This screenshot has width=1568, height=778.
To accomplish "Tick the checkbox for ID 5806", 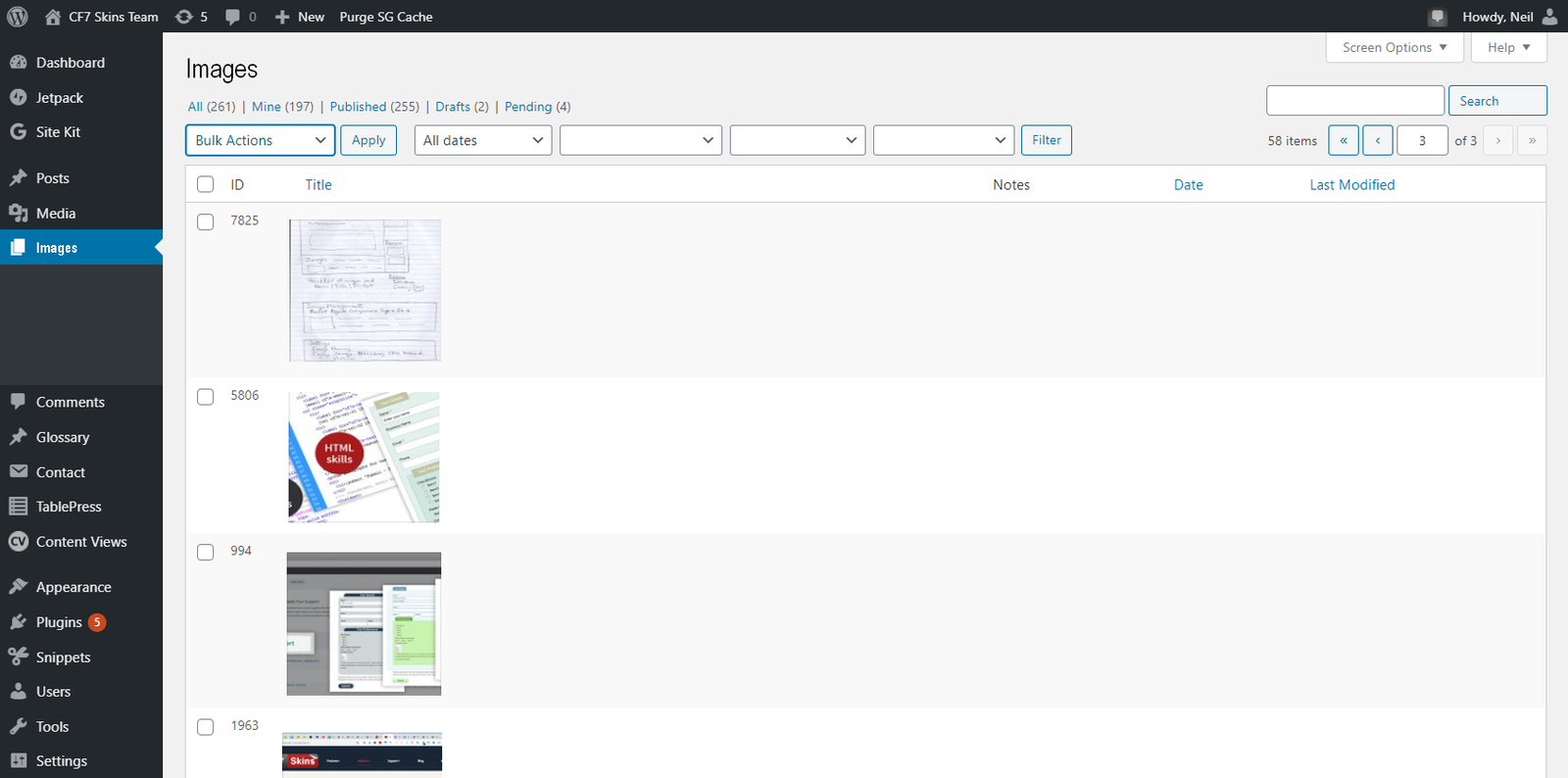I will coord(206,397).
